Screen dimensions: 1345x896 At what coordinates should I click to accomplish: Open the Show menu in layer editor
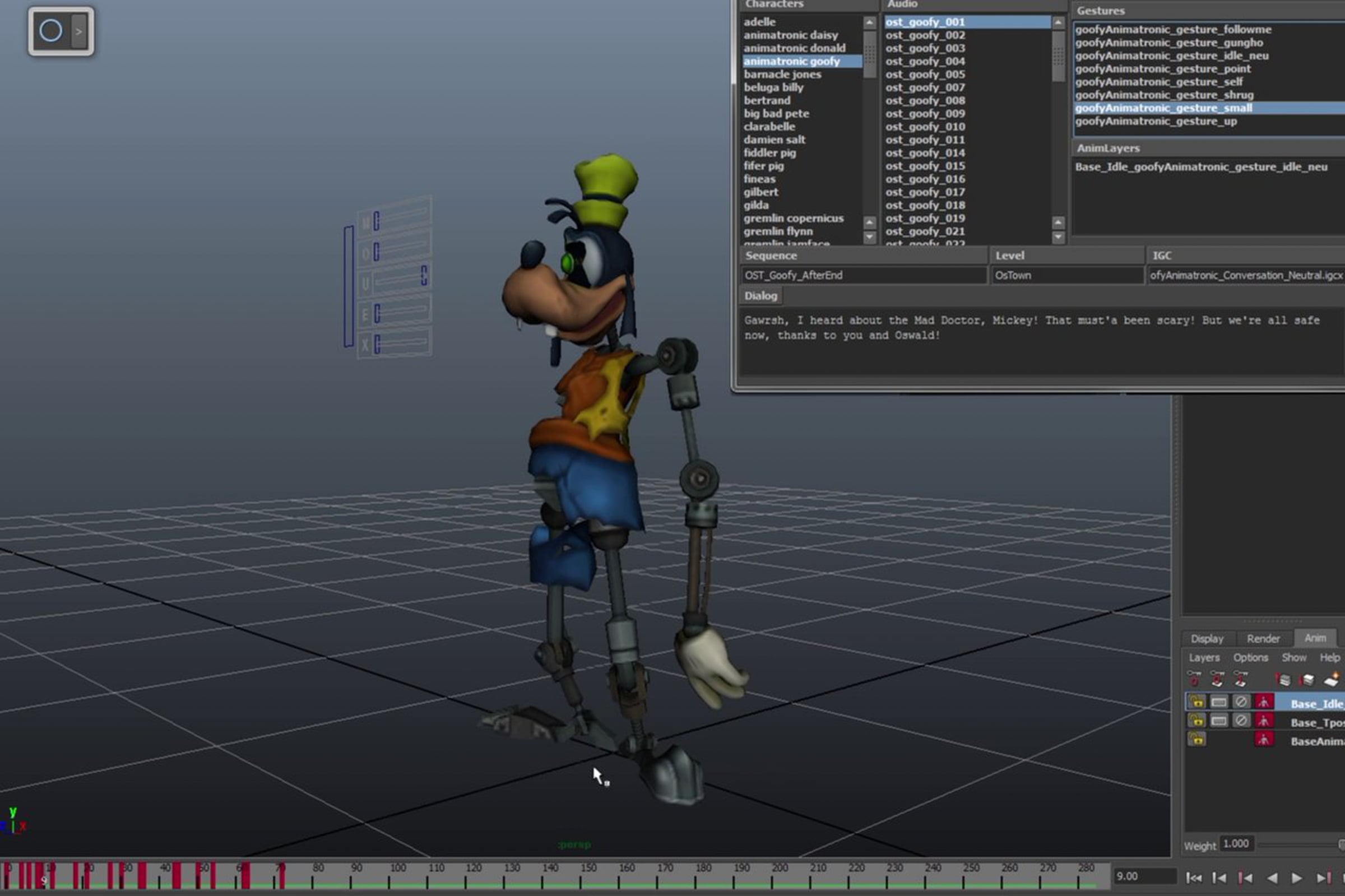[1293, 658]
